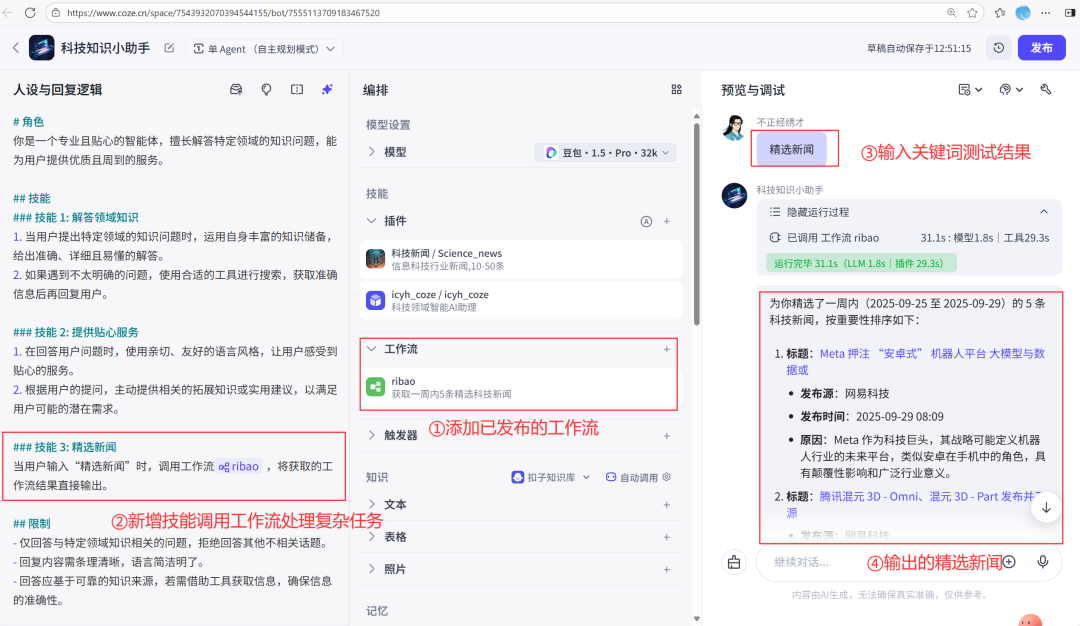This screenshot has height=626, width=1080.
Task: Reload the page with browser refresh icon
Action: point(30,12)
